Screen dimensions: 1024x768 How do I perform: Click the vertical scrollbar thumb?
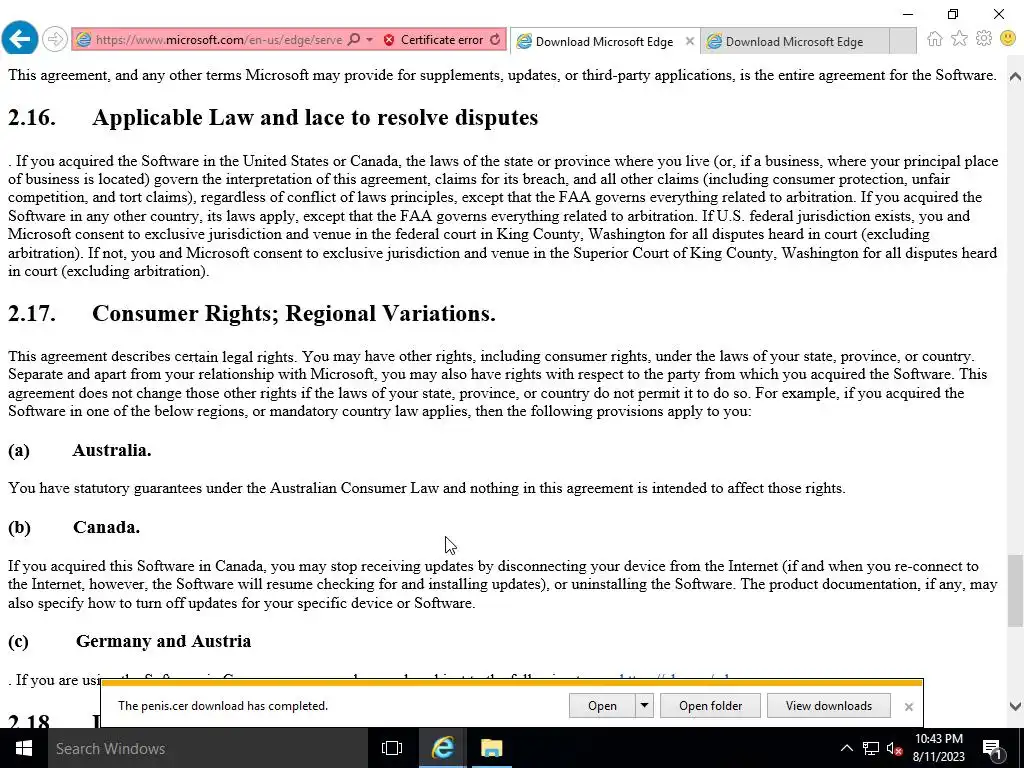coord(1015,590)
